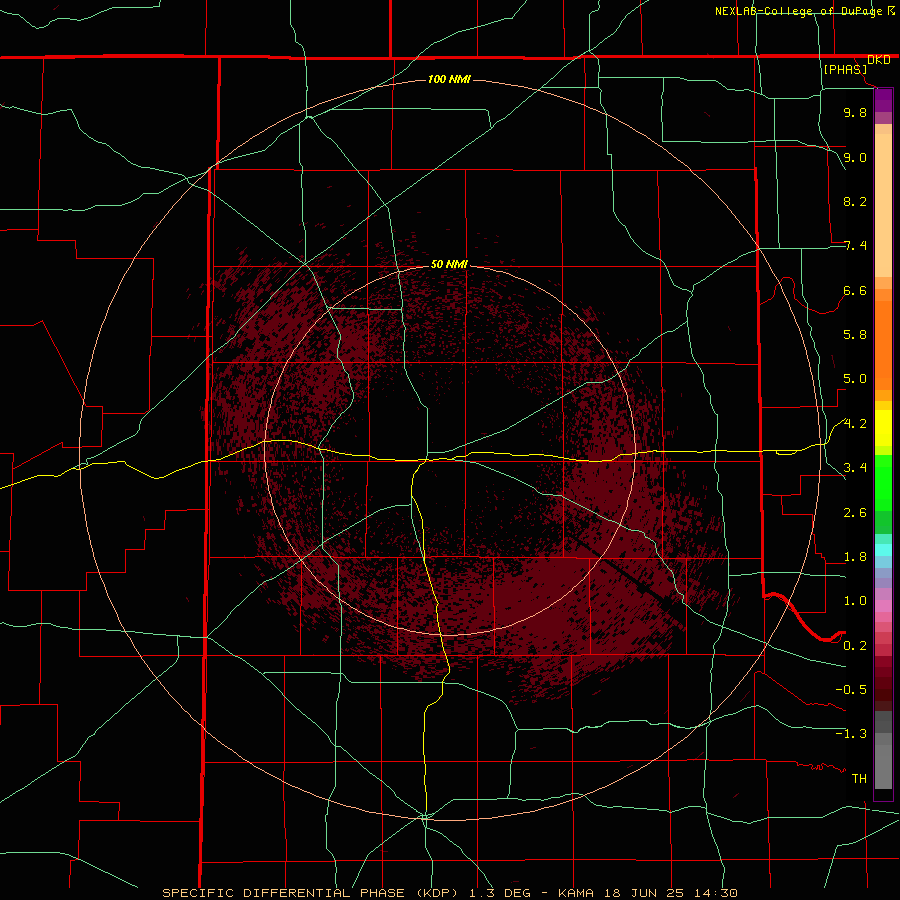Click the 4.2 scale value
Screen dimensions: 900x900
point(855,424)
